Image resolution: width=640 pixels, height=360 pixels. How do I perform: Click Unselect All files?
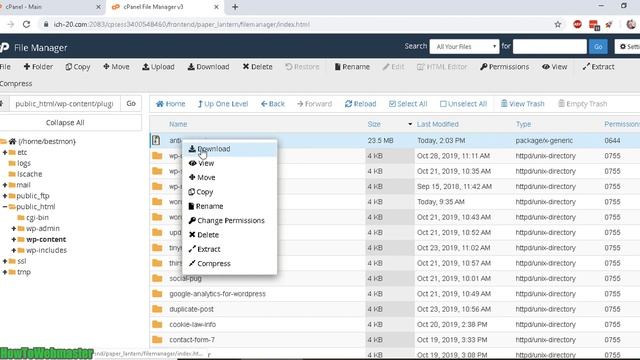(463, 104)
